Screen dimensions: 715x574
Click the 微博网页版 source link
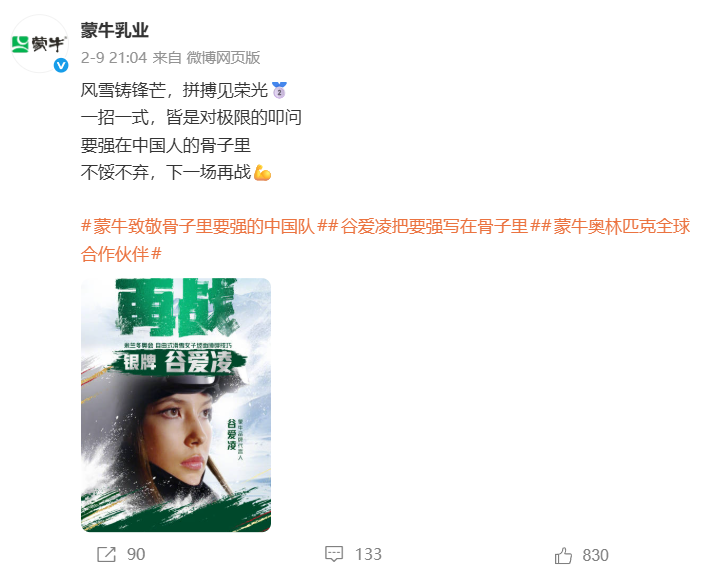(x=223, y=58)
